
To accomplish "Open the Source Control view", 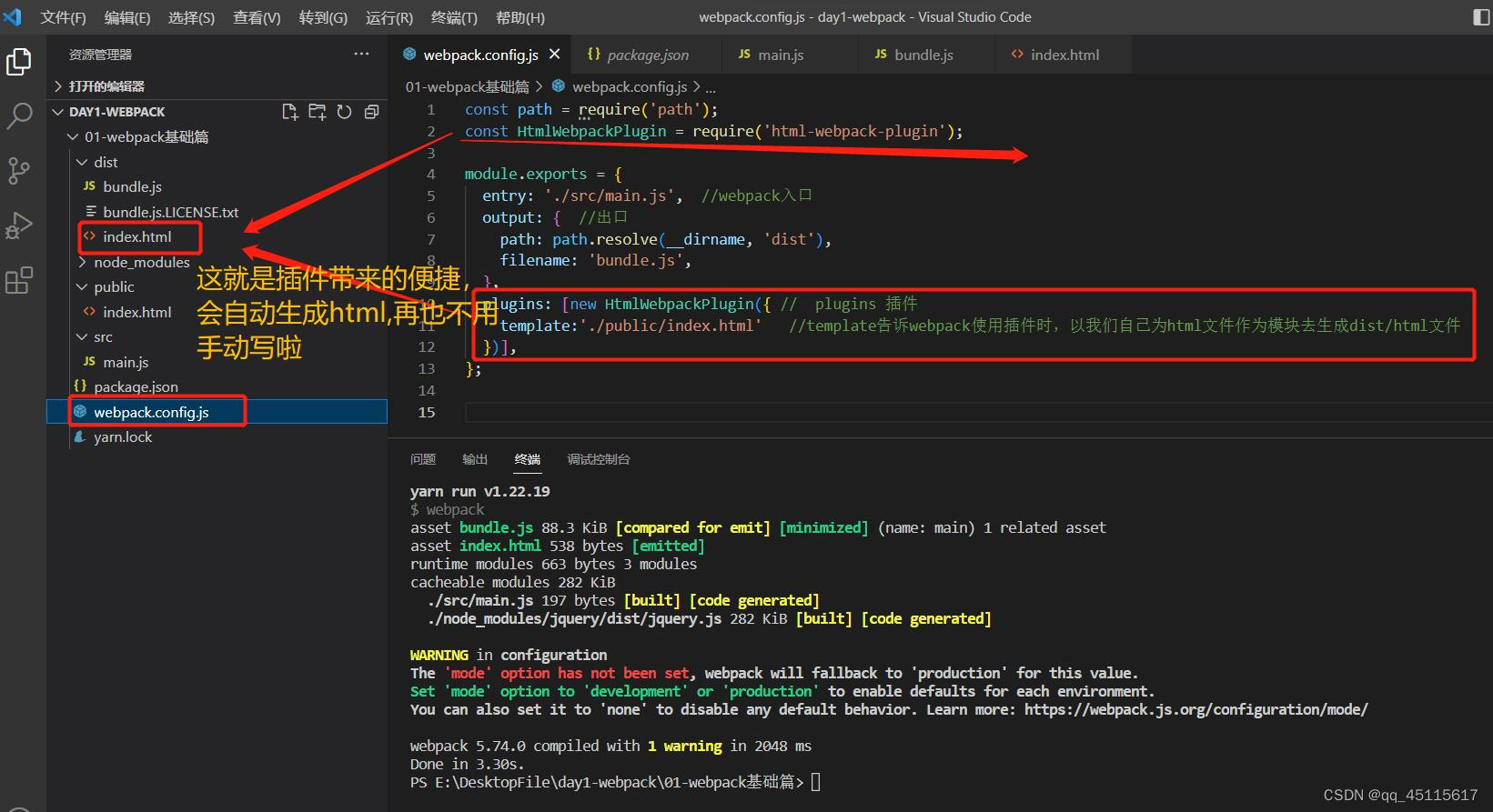I will point(19,171).
